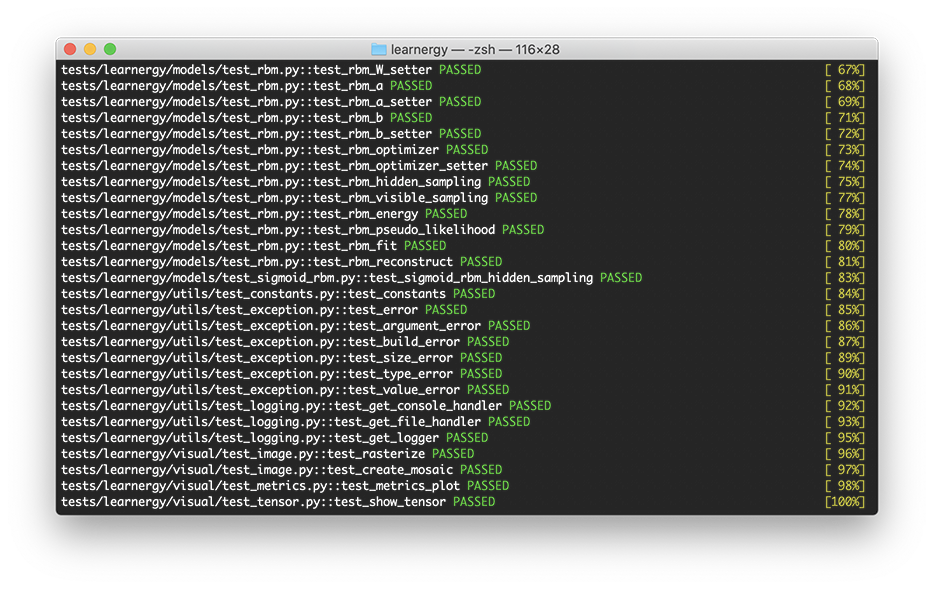Click PASSED after test_show_tensor

(474, 502)
